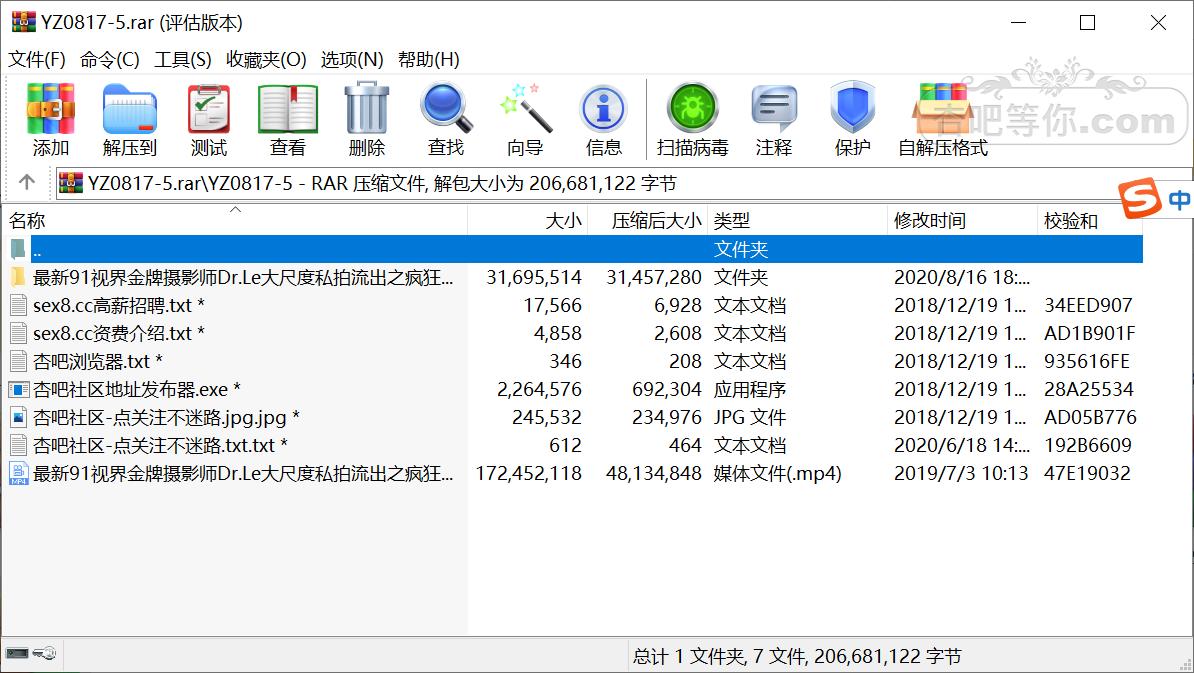
Task: Click the 应用程序 type cell
Action: pos(749,390)
